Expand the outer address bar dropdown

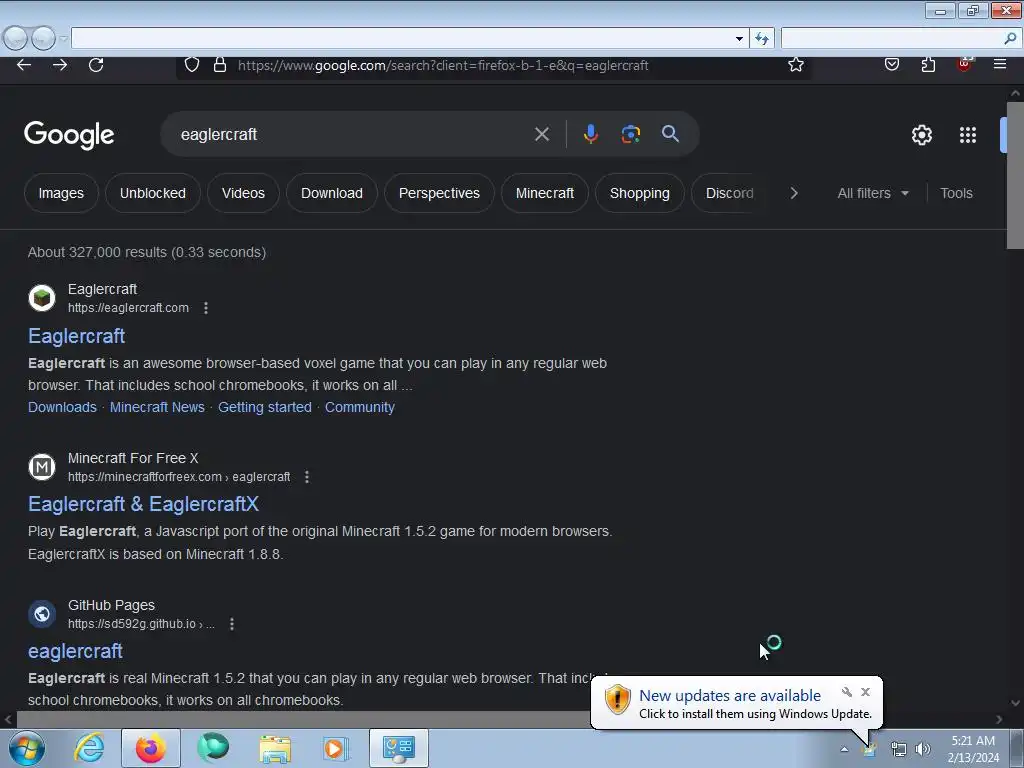click(739, 39)
